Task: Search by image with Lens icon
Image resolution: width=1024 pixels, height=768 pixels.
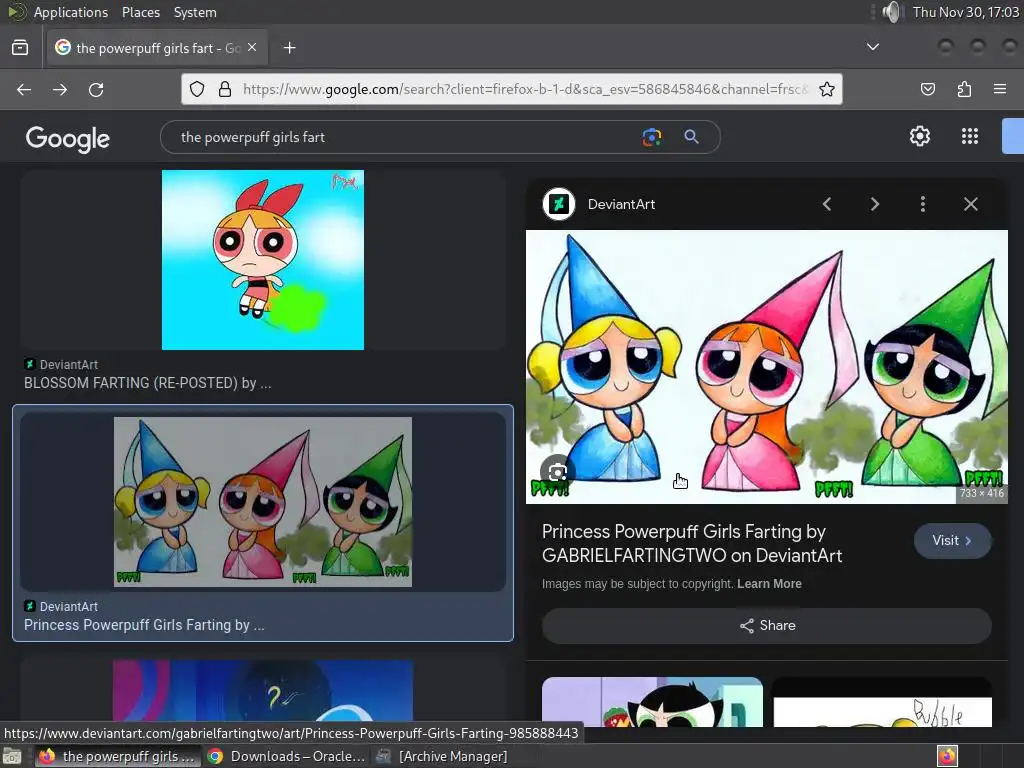Action: [x=652, y=137]
